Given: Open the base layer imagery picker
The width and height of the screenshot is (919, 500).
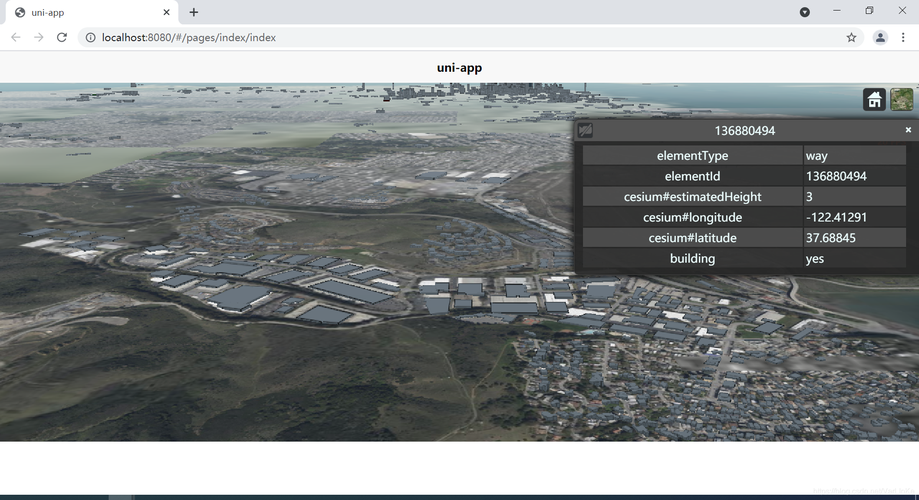Looking at the screenshot, I should pos(901,100).
